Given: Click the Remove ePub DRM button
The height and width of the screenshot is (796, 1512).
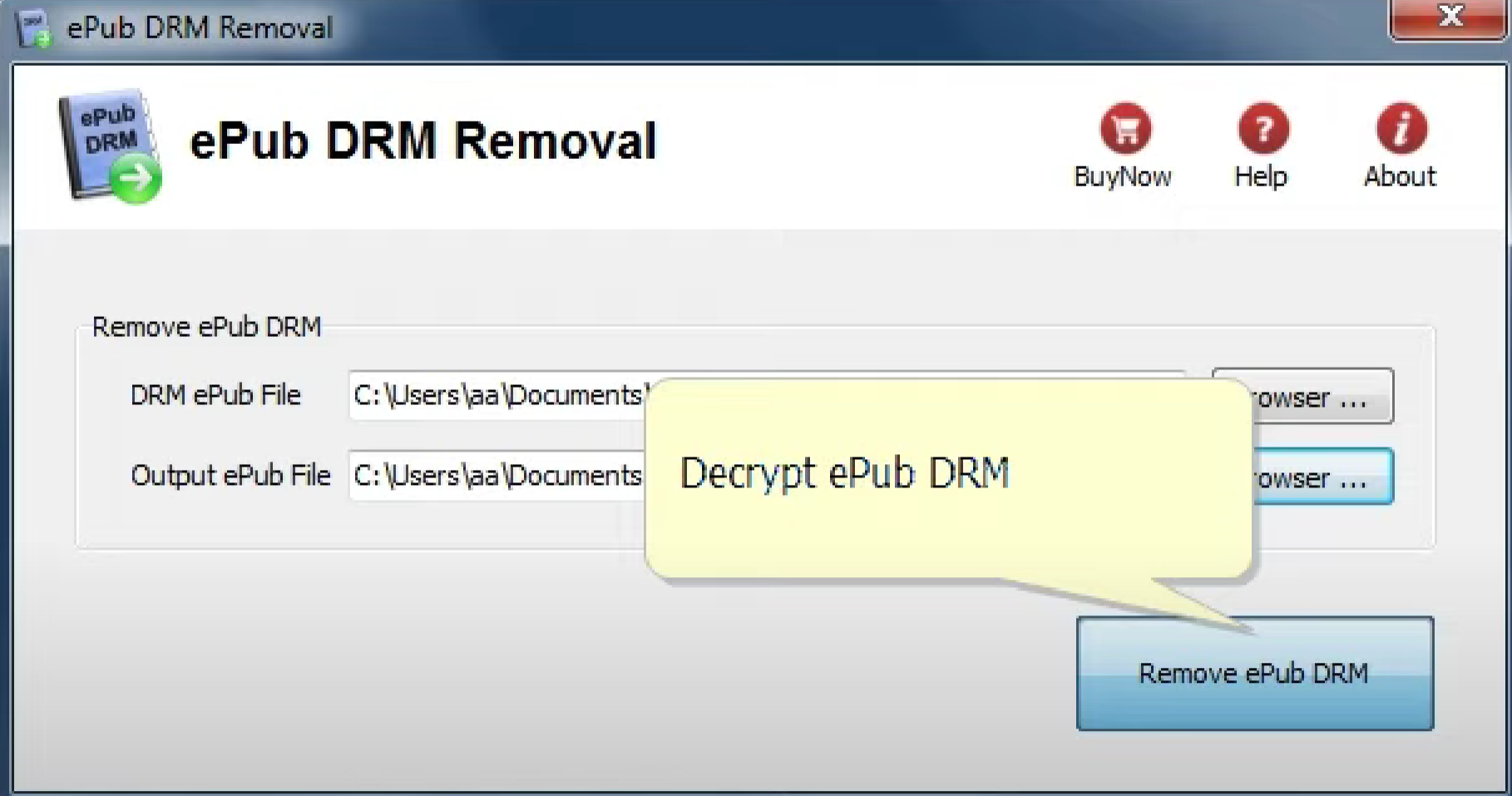Looking at the screenshot, I should (1254, 673).
